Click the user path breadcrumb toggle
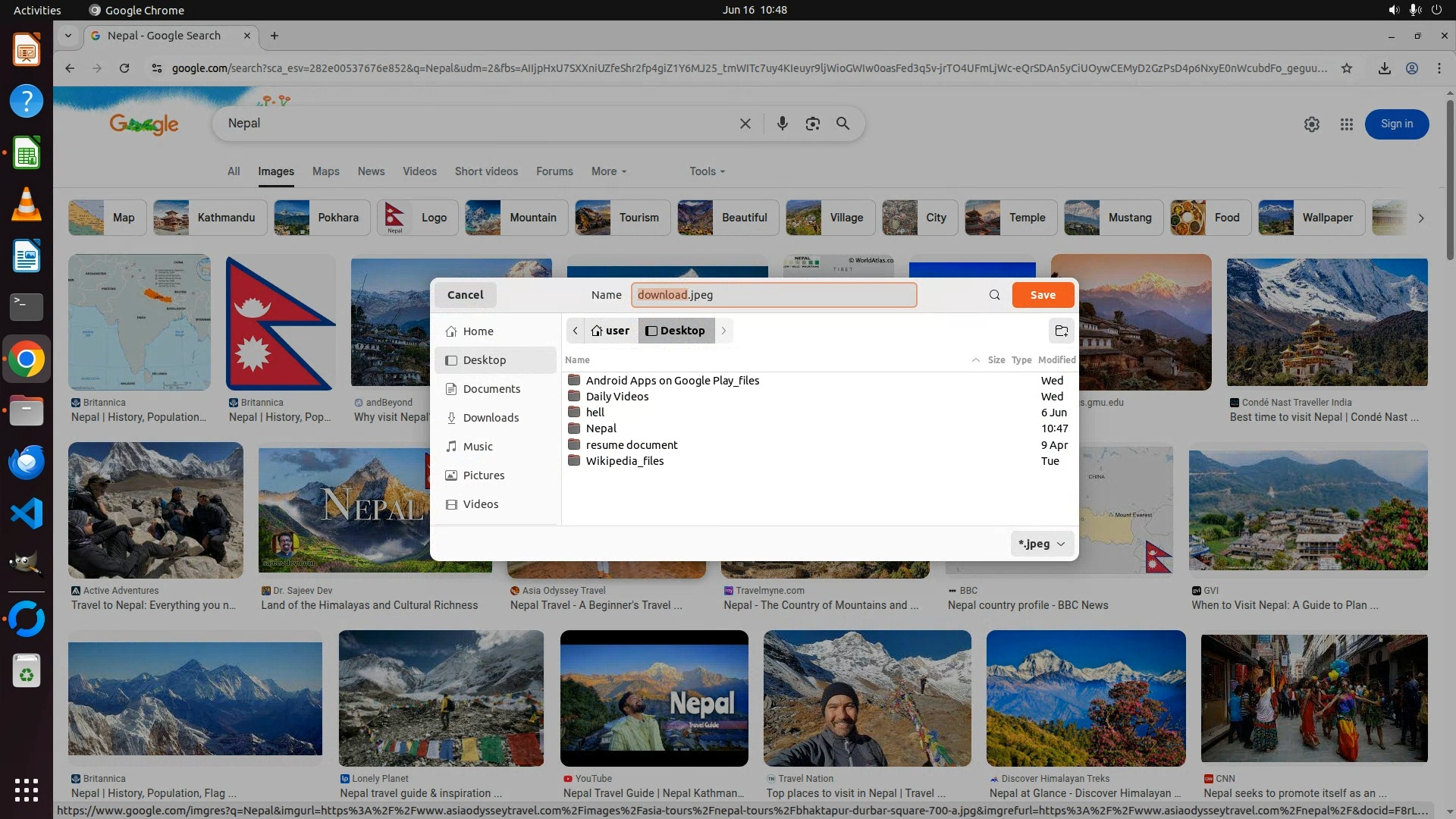The height and width of the screenshot is (819, 1456). coord(610,331)
